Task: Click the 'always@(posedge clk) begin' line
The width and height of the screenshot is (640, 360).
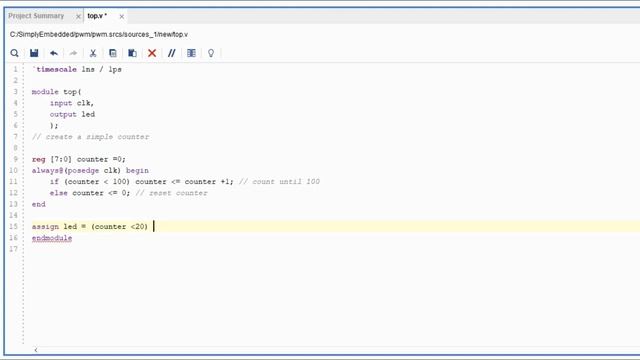Action: pos(90,170)
